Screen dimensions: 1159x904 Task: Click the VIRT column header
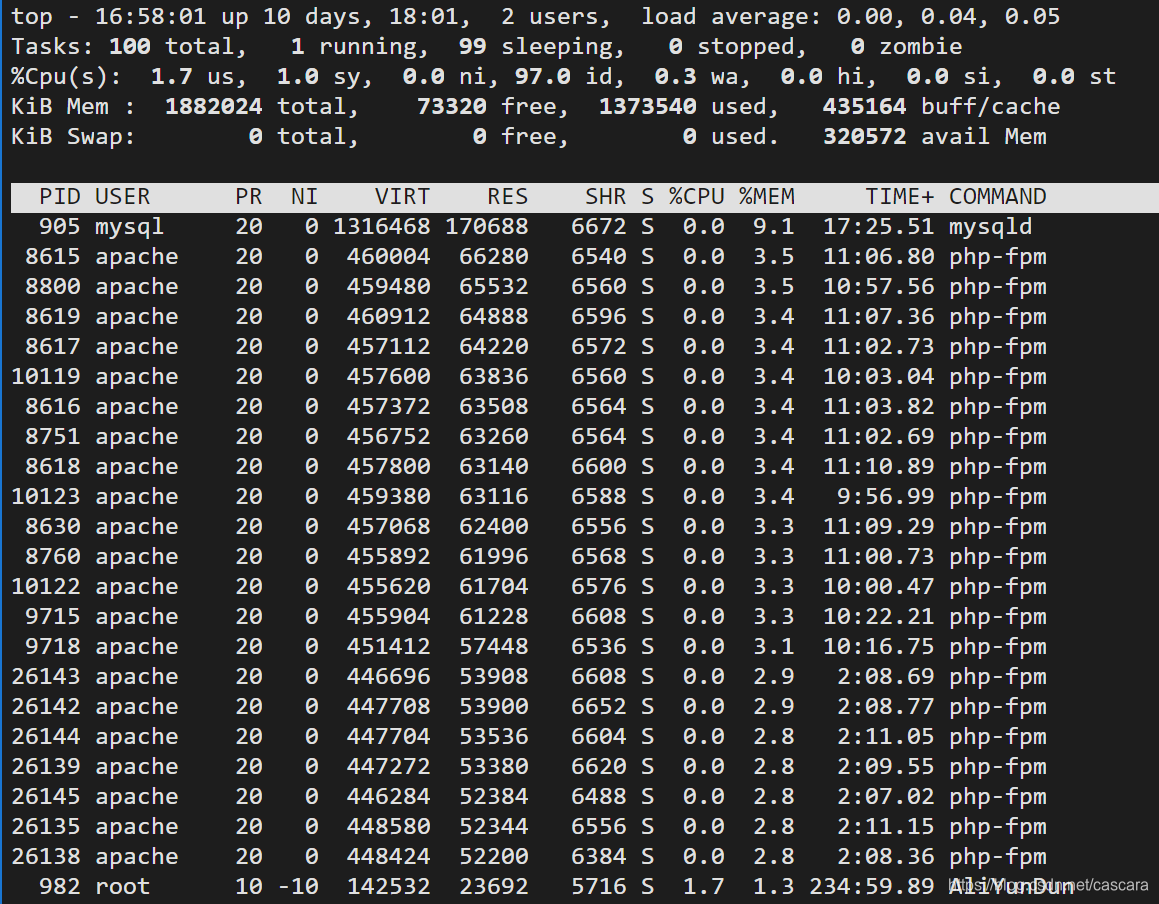pos(402,197)
